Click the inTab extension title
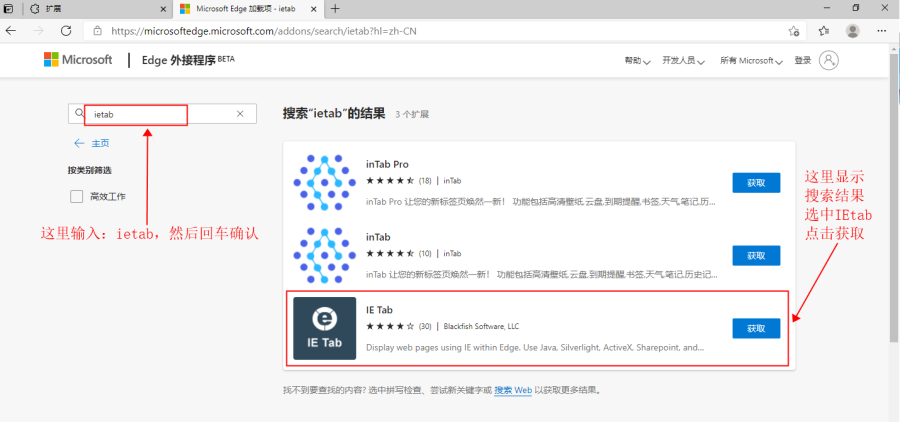 pos(378,237)
